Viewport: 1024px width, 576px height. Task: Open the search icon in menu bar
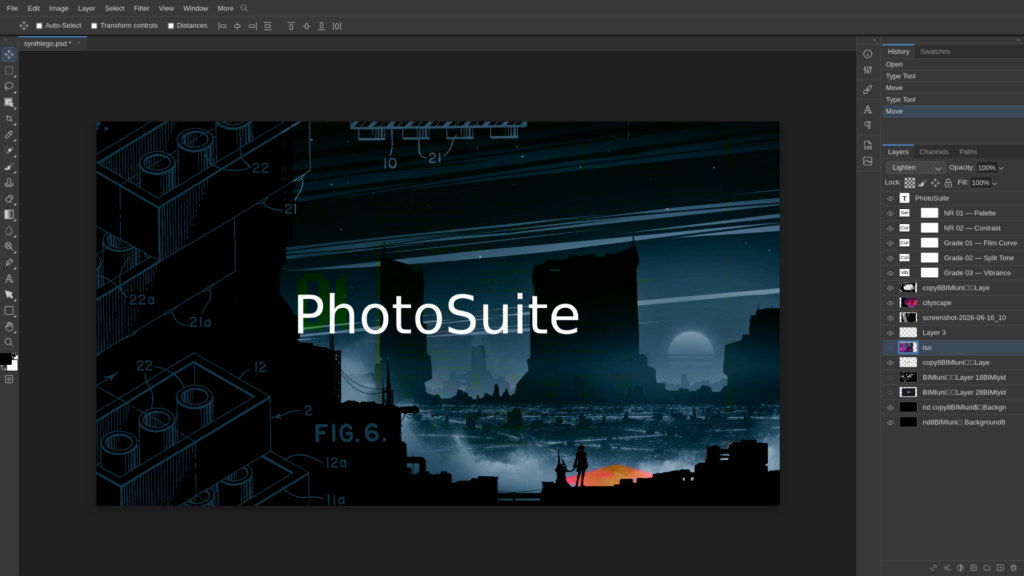(x=244, y=8)
